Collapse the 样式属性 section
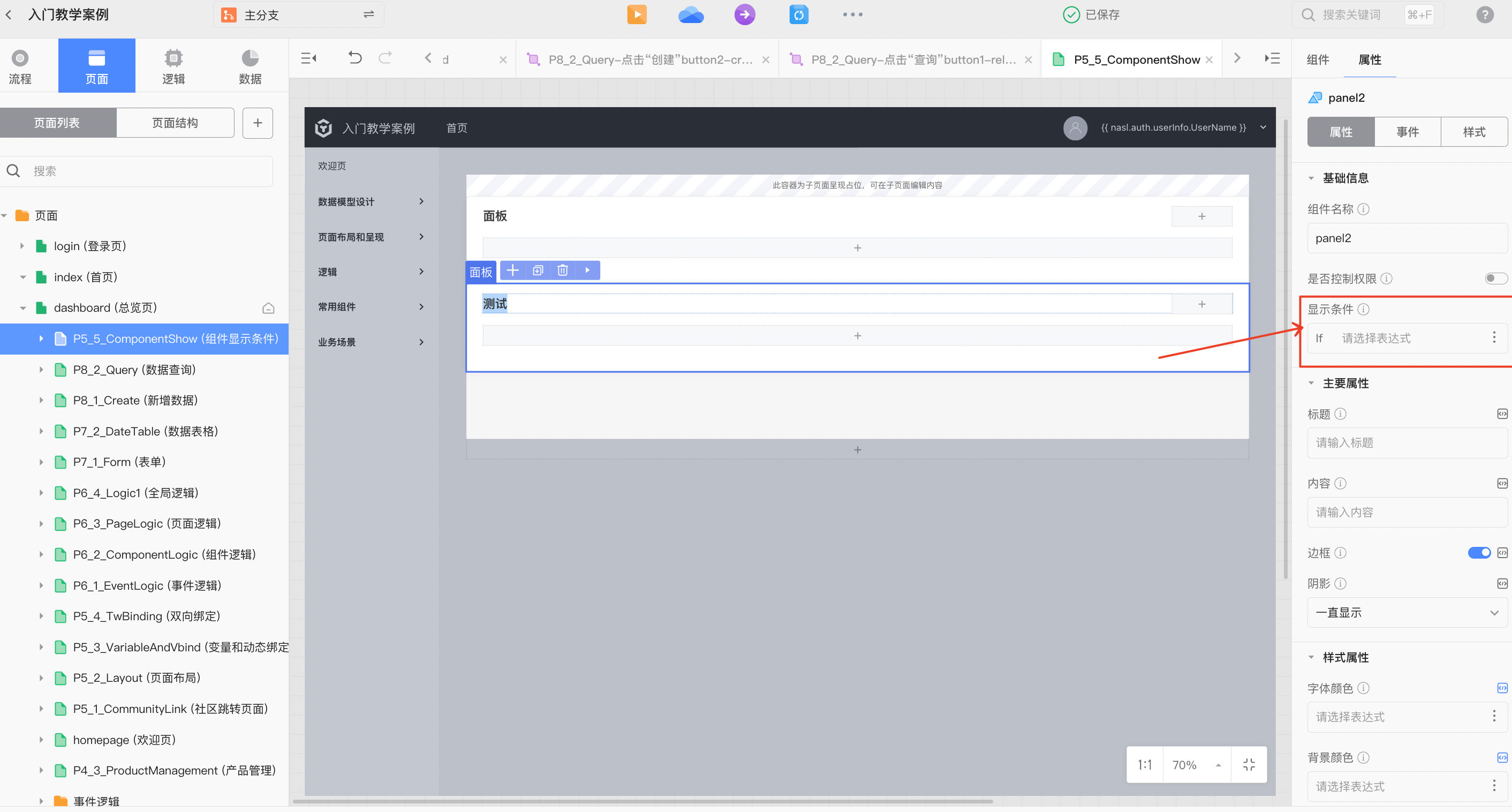Screen dimensions: 1512x812 [x=1311, y=658]
